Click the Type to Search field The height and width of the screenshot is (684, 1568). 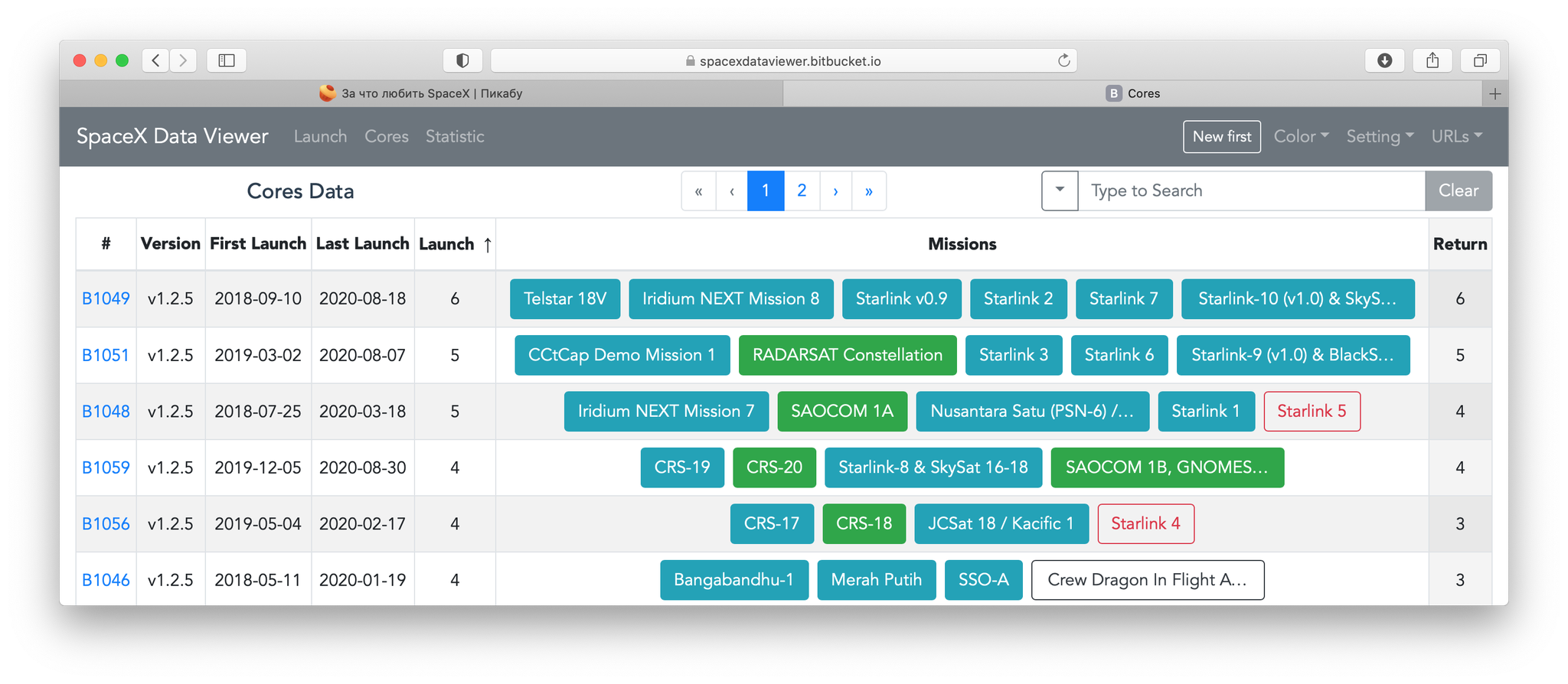[x=1252, y=191]
